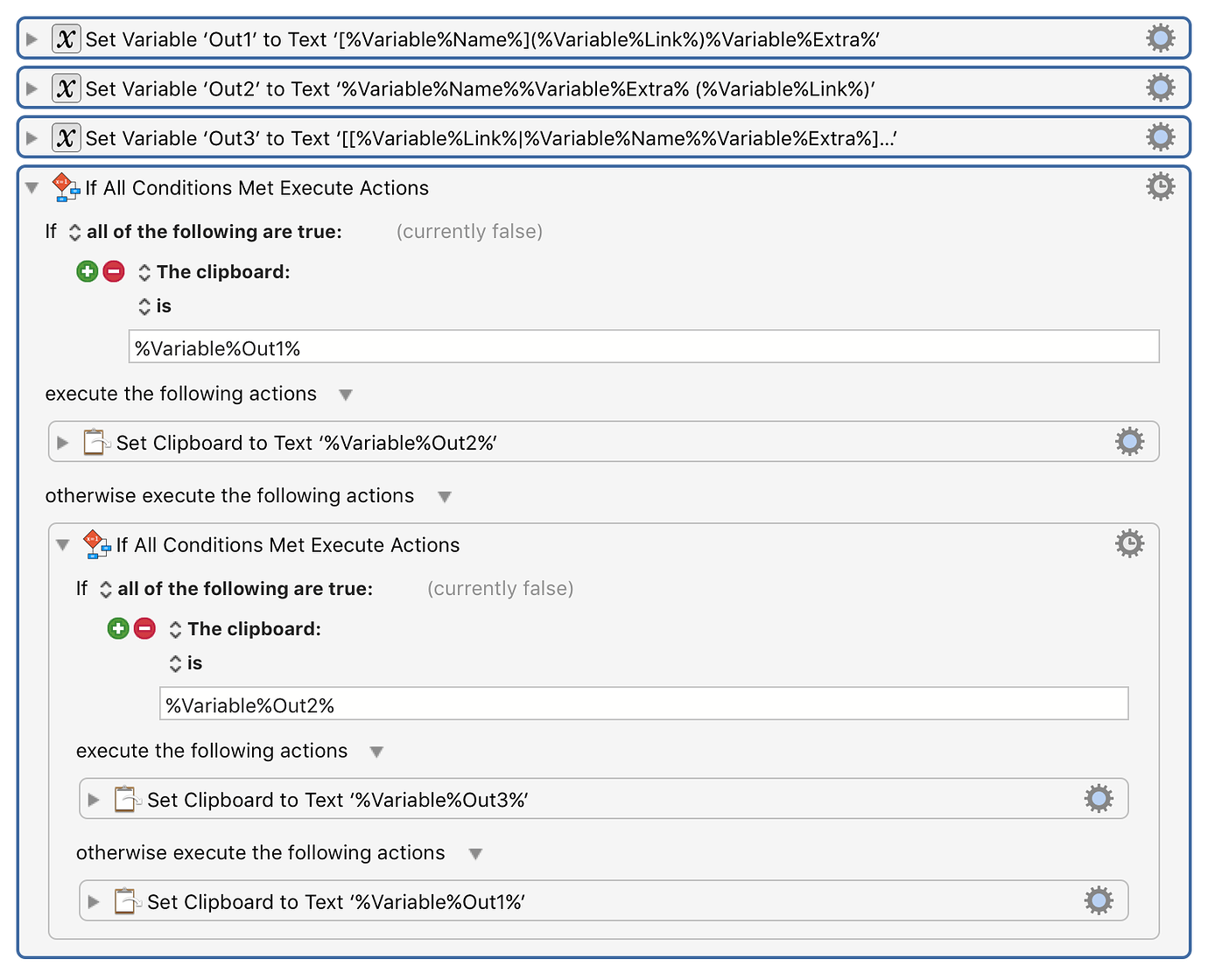Select 'Set Clipboard to Text %Variable%Out2%' title
Screen dimensions: 1208x980
click(306, 443)
